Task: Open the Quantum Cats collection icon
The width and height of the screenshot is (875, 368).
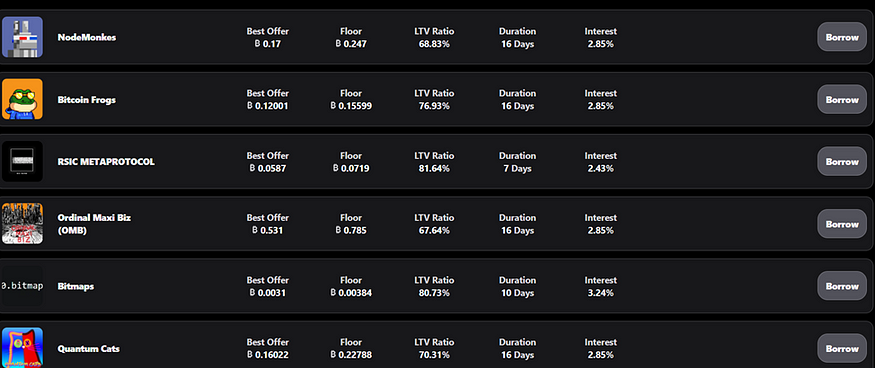Action: tap(22, 348)
